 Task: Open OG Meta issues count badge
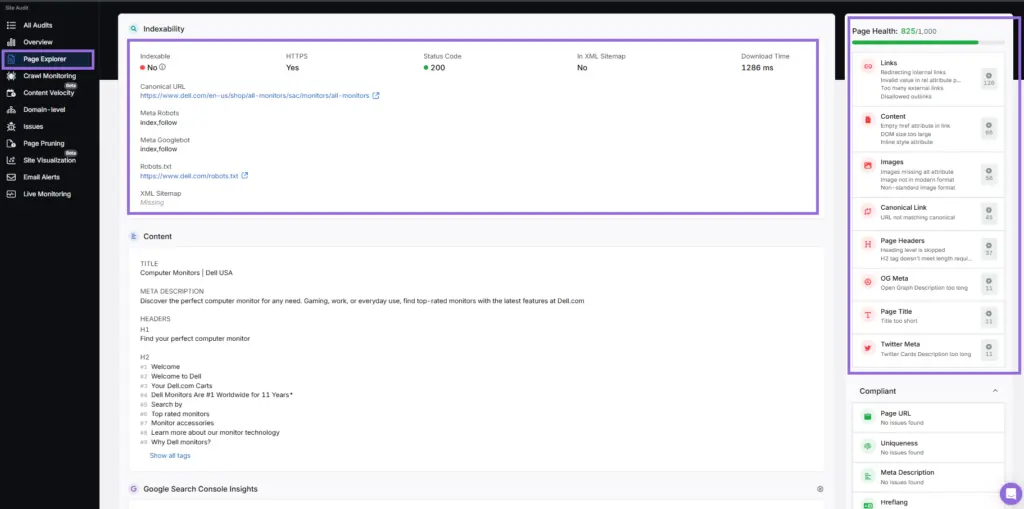[989, 284]
